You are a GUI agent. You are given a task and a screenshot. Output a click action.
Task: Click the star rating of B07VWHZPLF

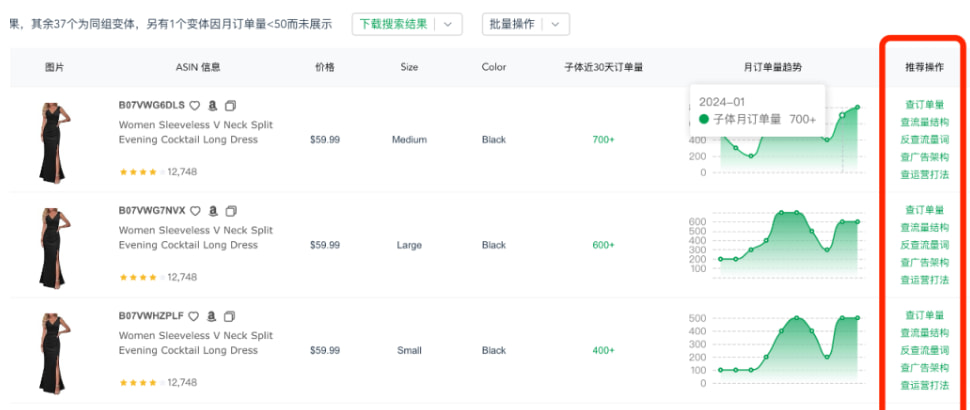pos(142,383)
